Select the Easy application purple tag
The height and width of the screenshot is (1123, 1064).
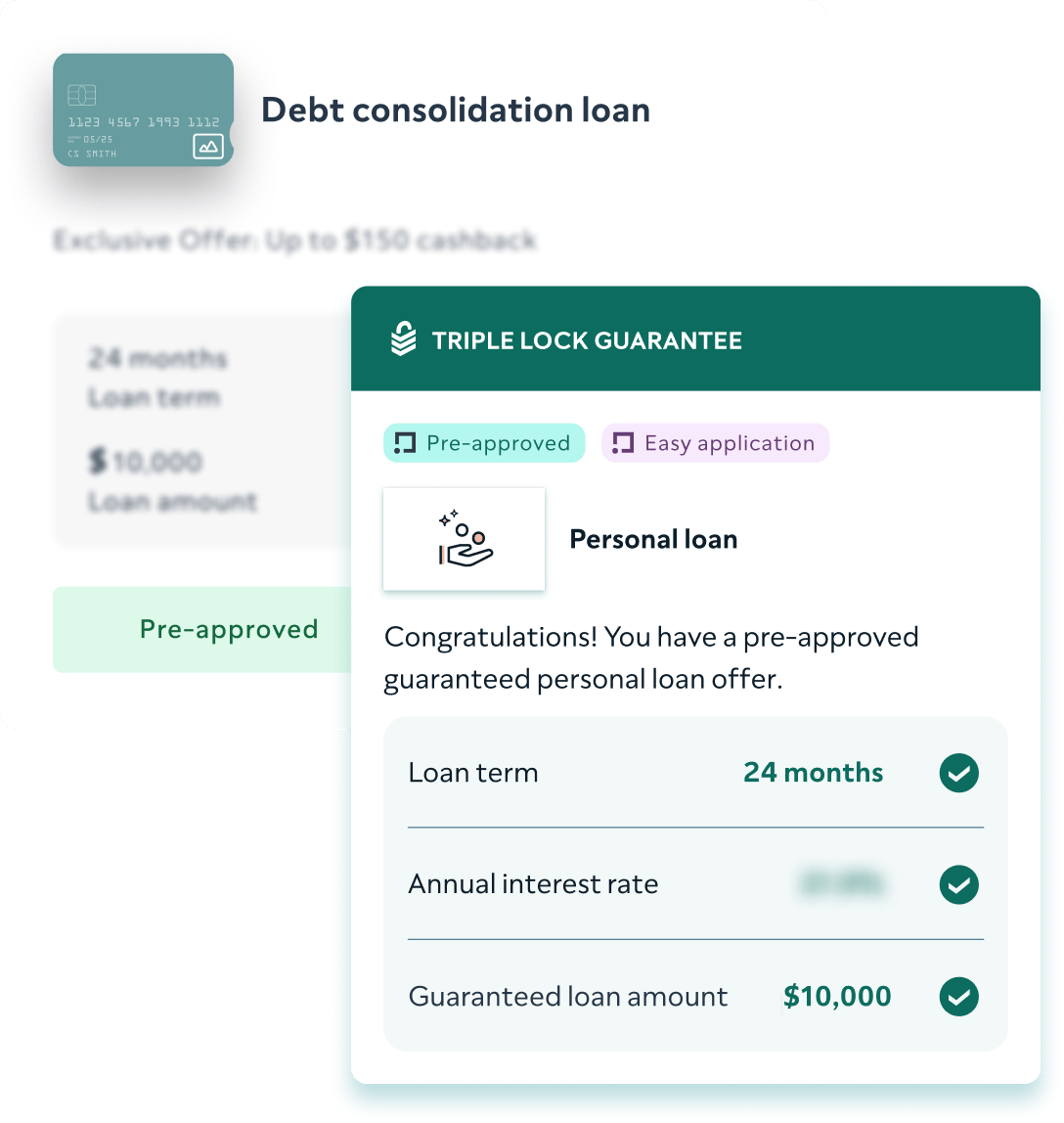(715, 443)
